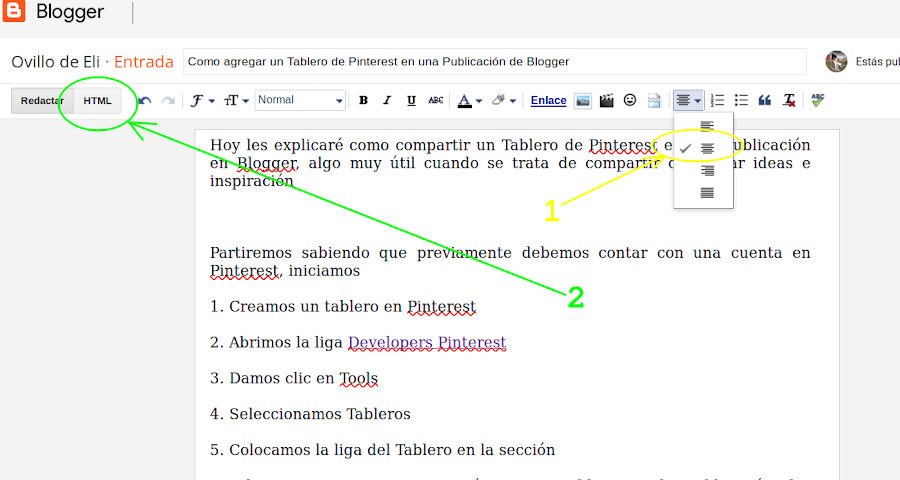Click the line '3. Damos clic en Tools'

(294, 378)
